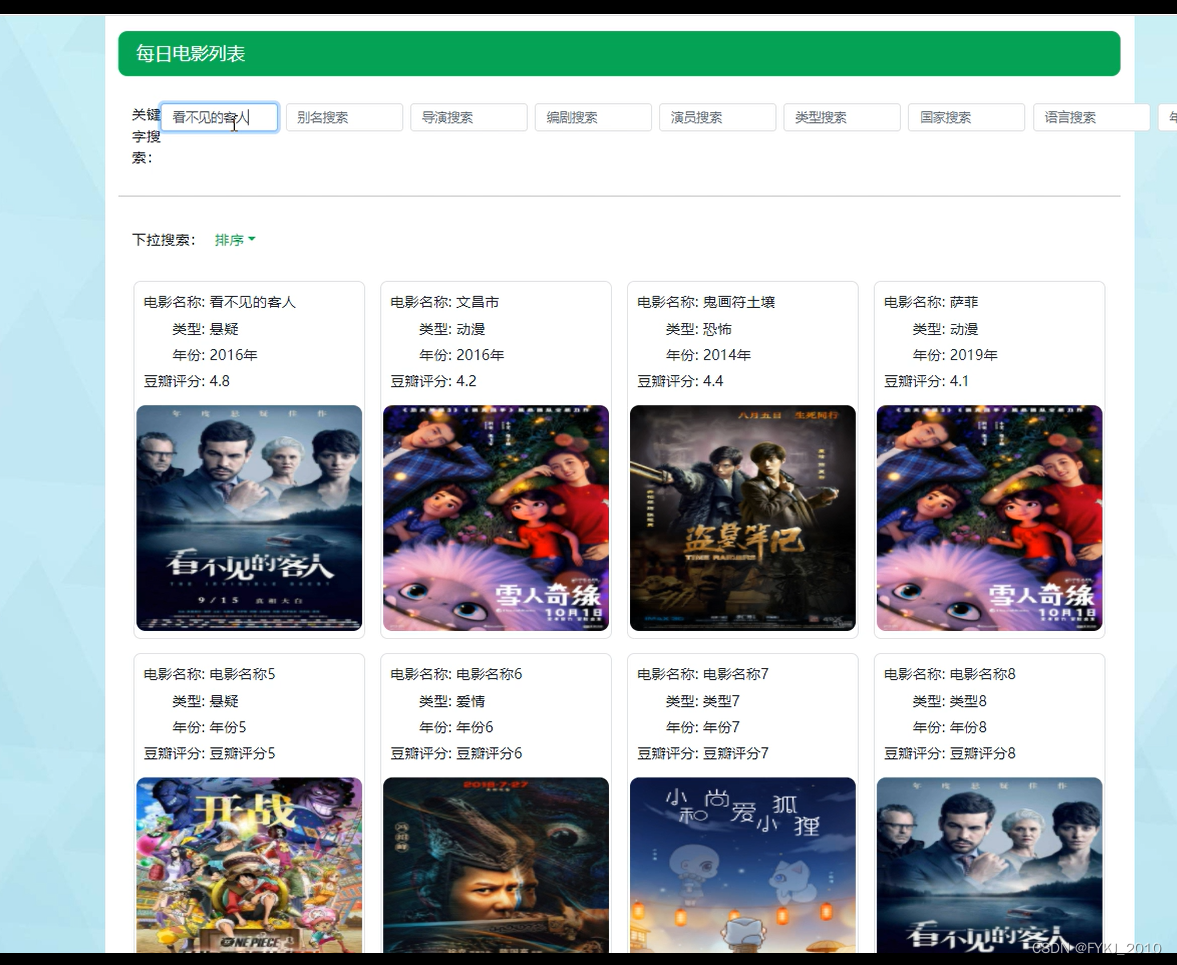This screenshot has width=1177, height=965.
Task: Click 类型: 恐怖 text
Action: pyautogui.click(x=699, y=329)
